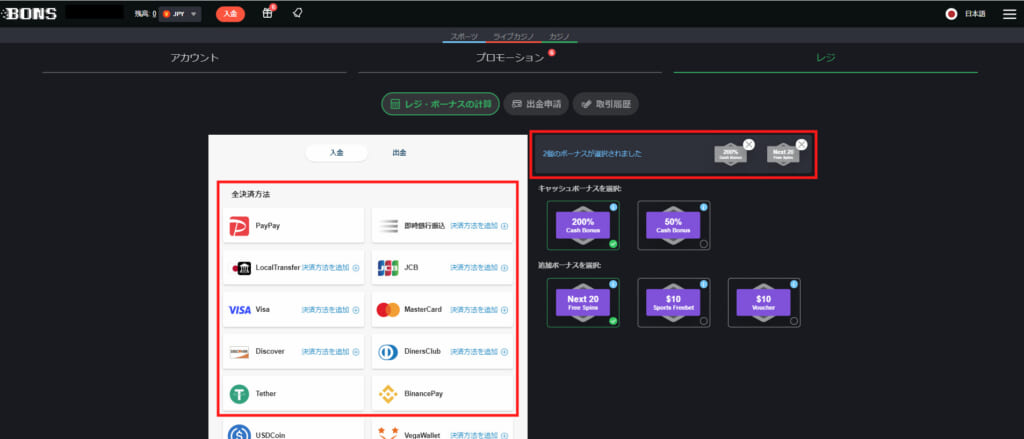
Task: Select the 50% Cash Bonus radio button
Action: click(x=704, y=244)
